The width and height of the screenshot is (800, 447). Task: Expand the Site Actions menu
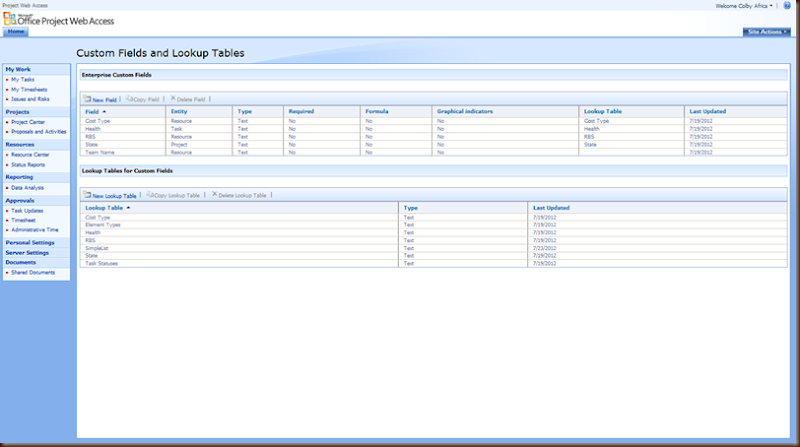click(766, 32)
